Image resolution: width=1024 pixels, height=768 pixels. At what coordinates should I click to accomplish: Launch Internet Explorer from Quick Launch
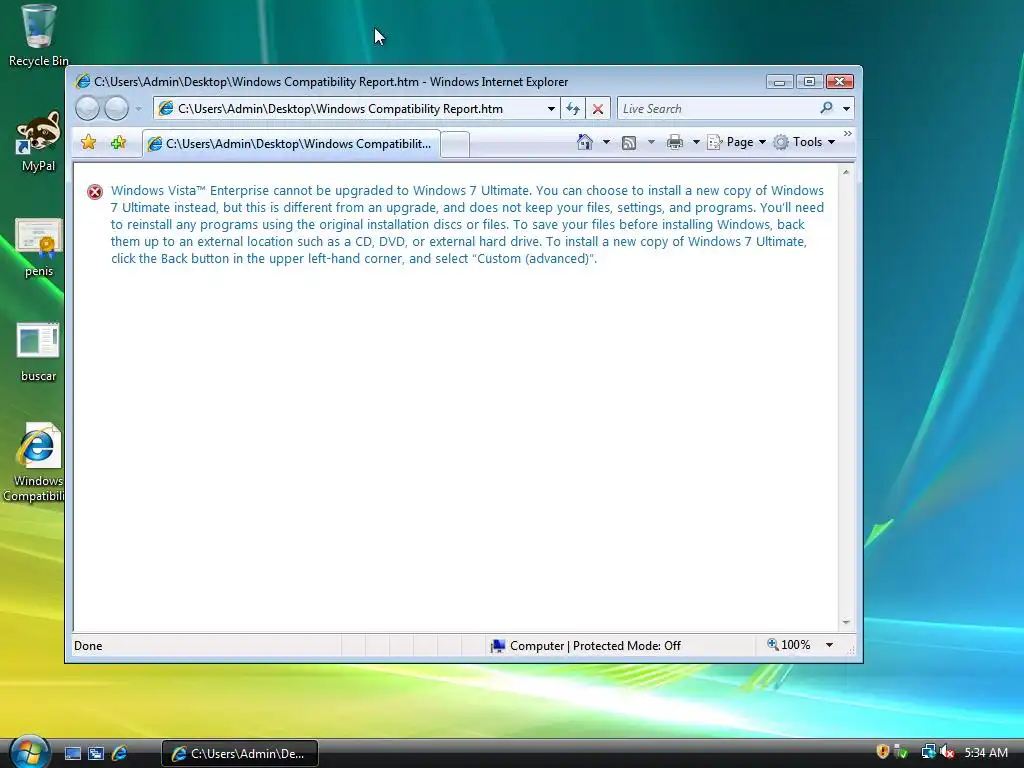120,753
